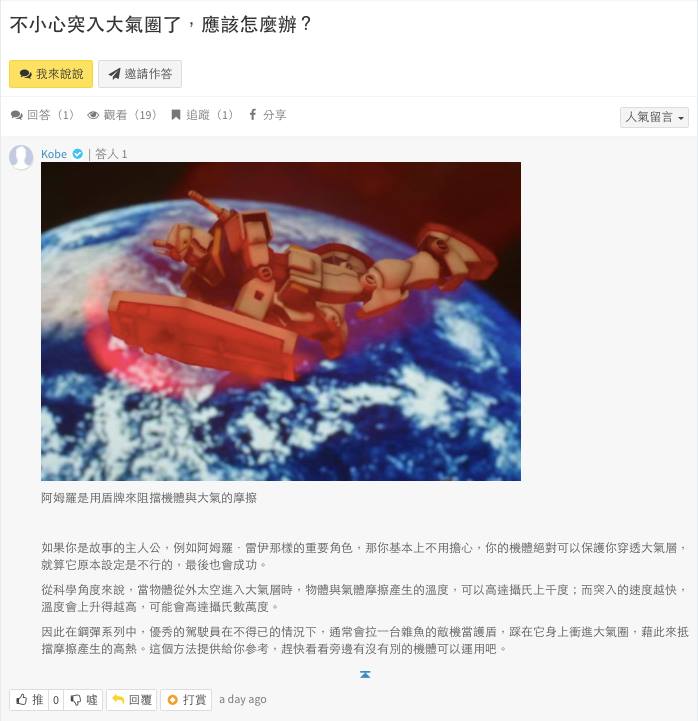Open the Gundam re-entry image
The height and width of the screenshot is (721, 698).
[281, 321]
